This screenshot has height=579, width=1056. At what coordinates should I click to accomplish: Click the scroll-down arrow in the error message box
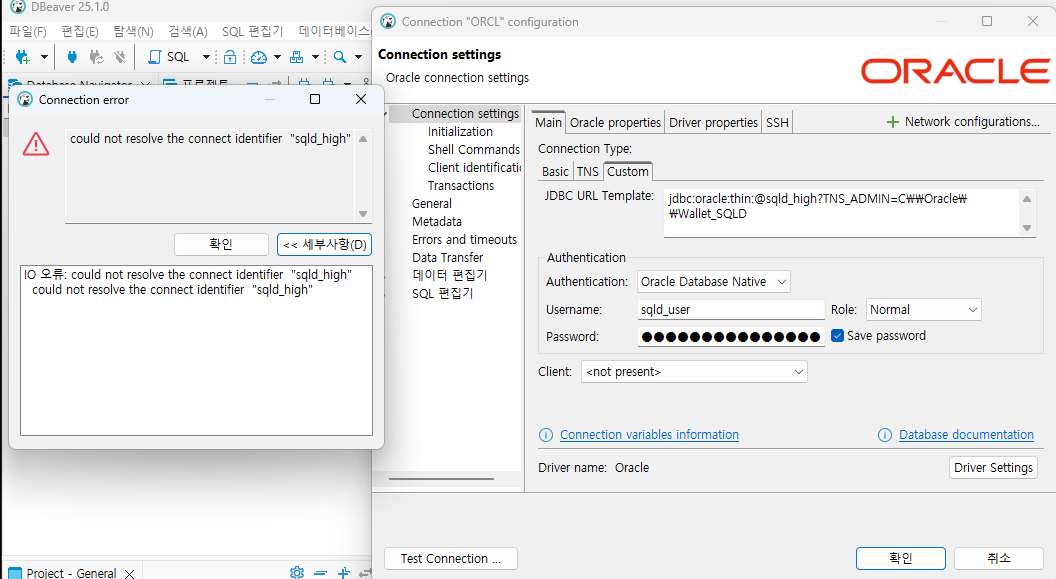point(363,214)
